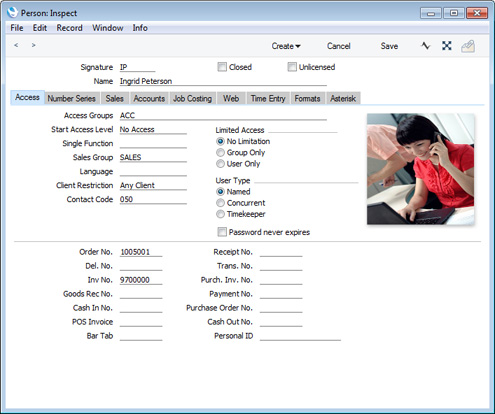Click the POS Invoice field

click(x=141, y=322)
